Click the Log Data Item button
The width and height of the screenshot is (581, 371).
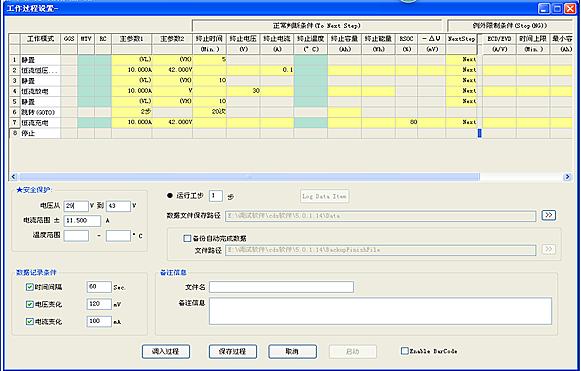[x=324, y=196]
